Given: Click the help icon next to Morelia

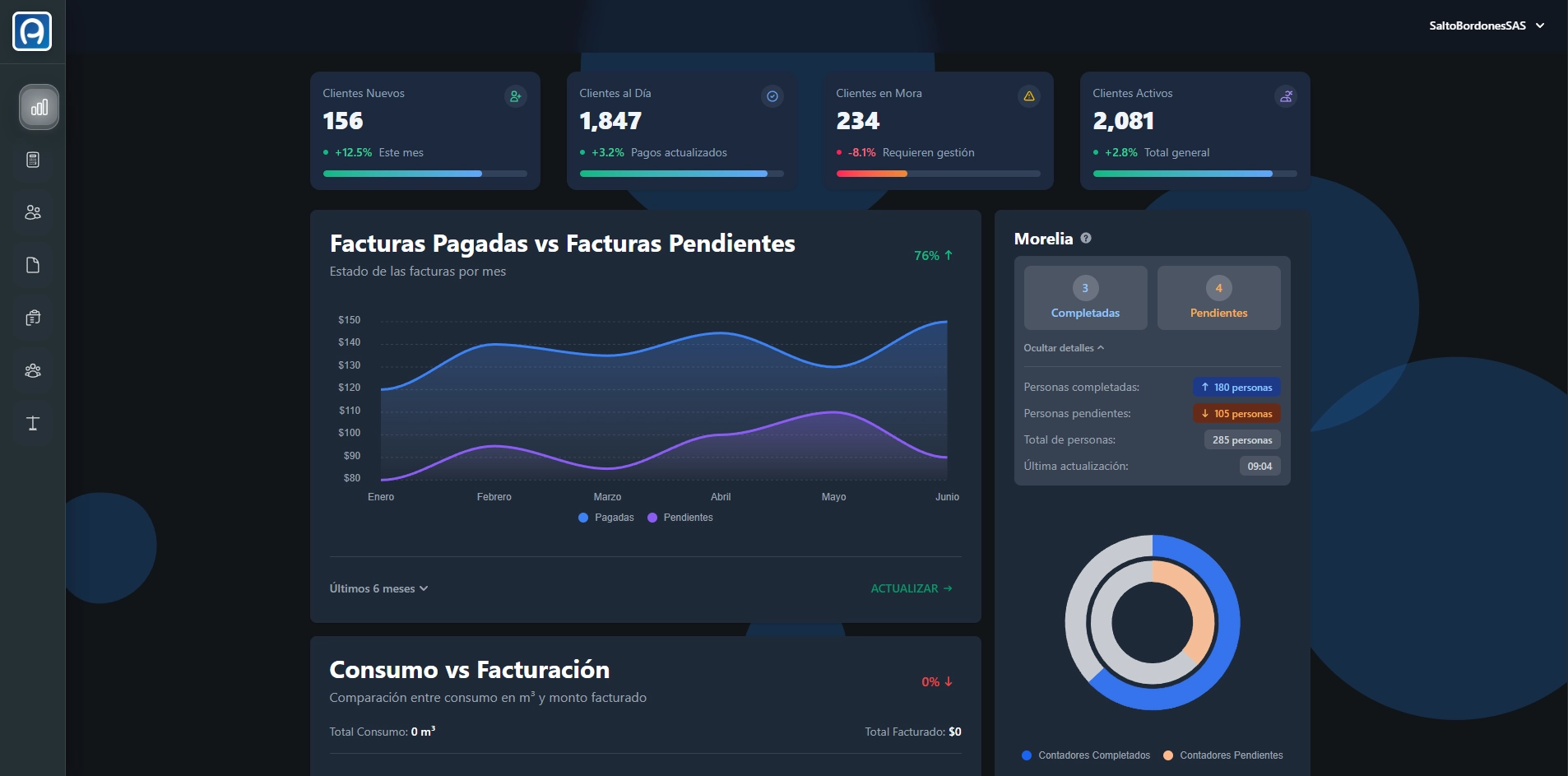Looking at the screenshot, I should pyautogui.click(x=1086, y=239).
